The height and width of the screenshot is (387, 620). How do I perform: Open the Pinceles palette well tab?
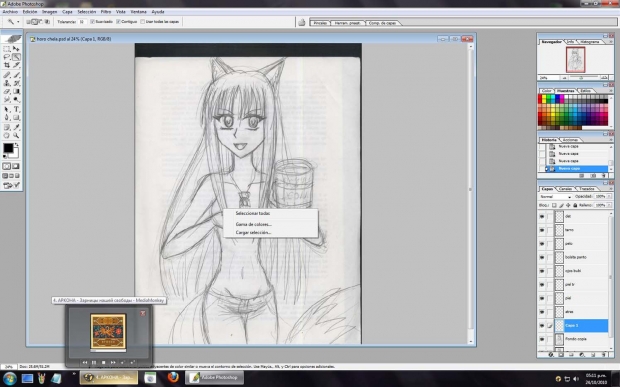(x=320, y=23)
